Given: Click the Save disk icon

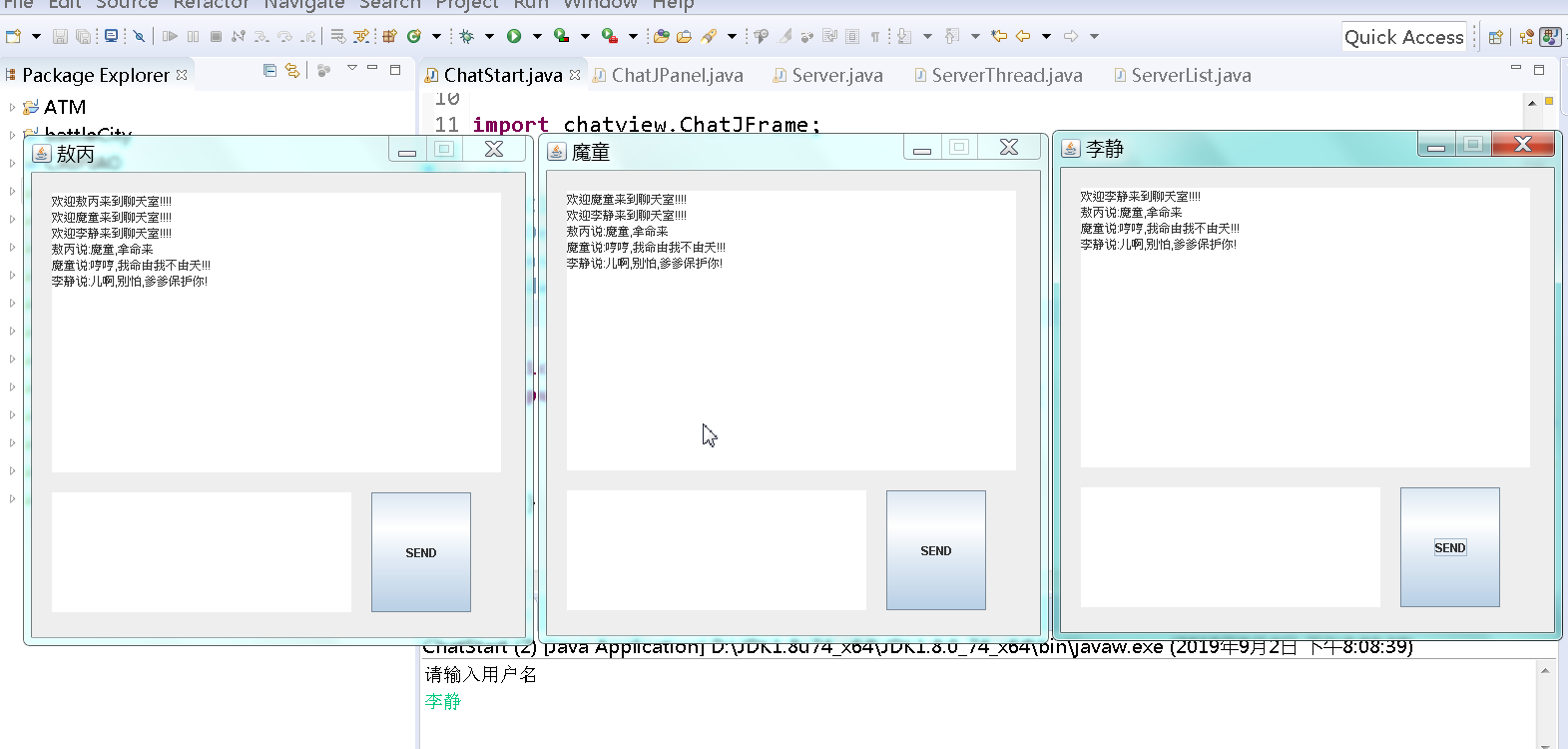Looking at the screenshot, I should click(x=60, y=36).
